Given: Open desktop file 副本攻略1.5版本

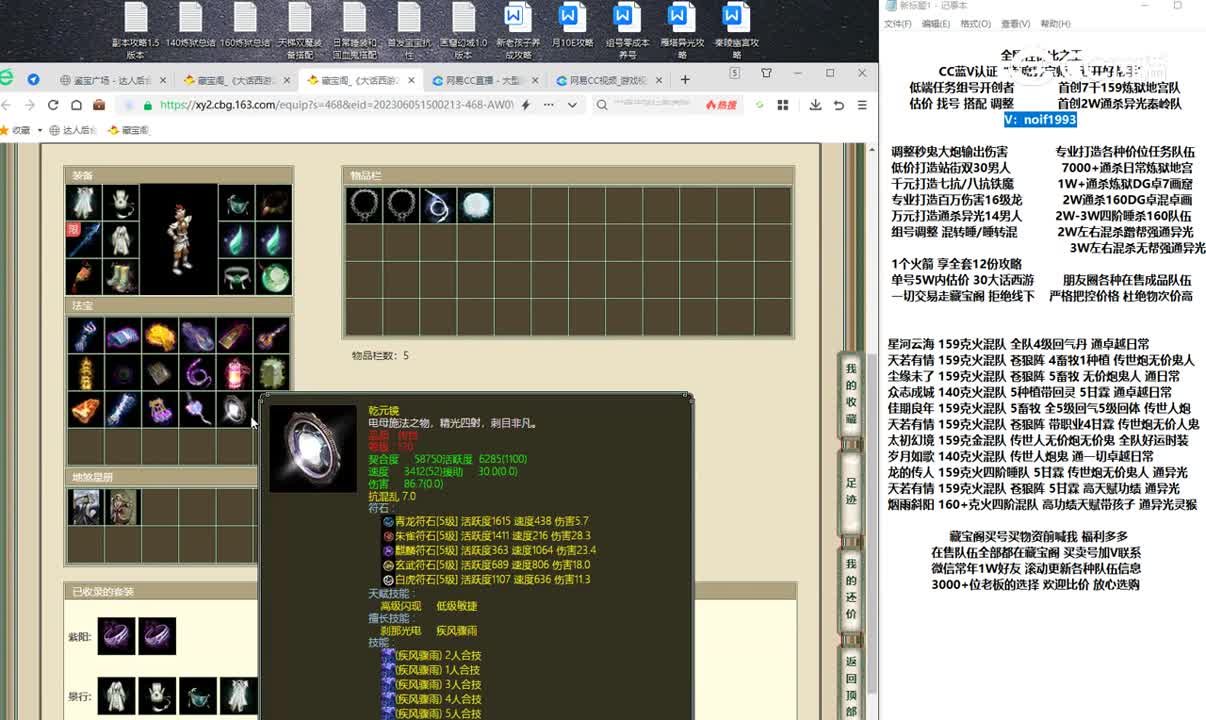Looking at the screenshot, I should click(135, 30).
